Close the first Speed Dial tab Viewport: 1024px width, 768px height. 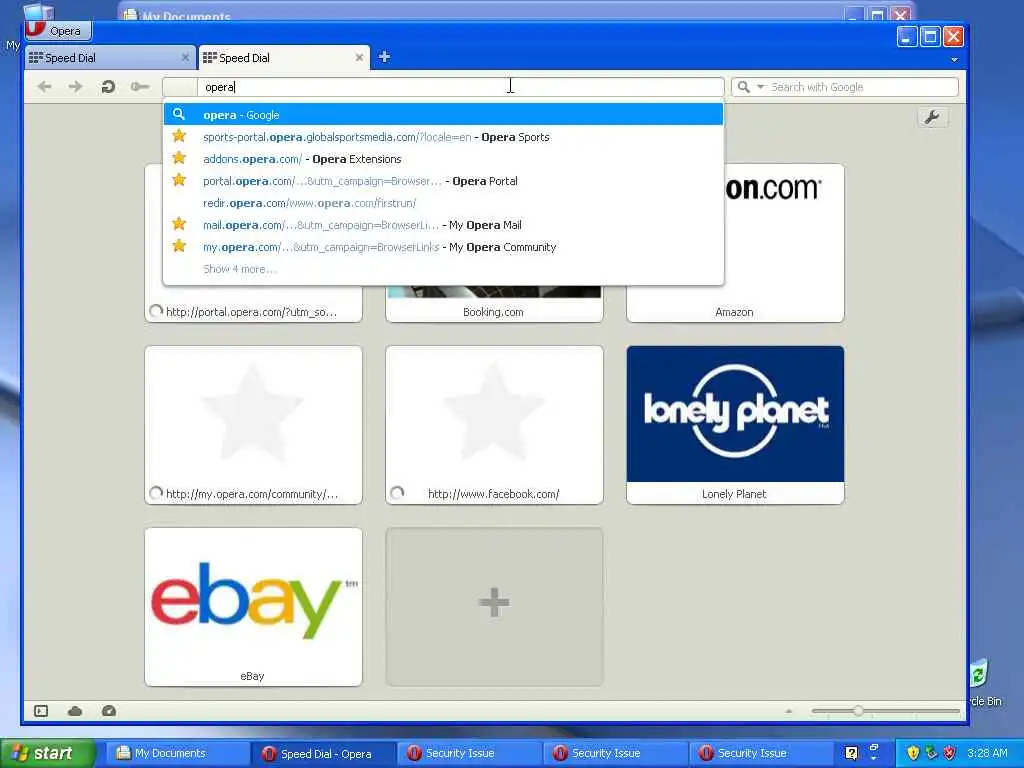185,57
